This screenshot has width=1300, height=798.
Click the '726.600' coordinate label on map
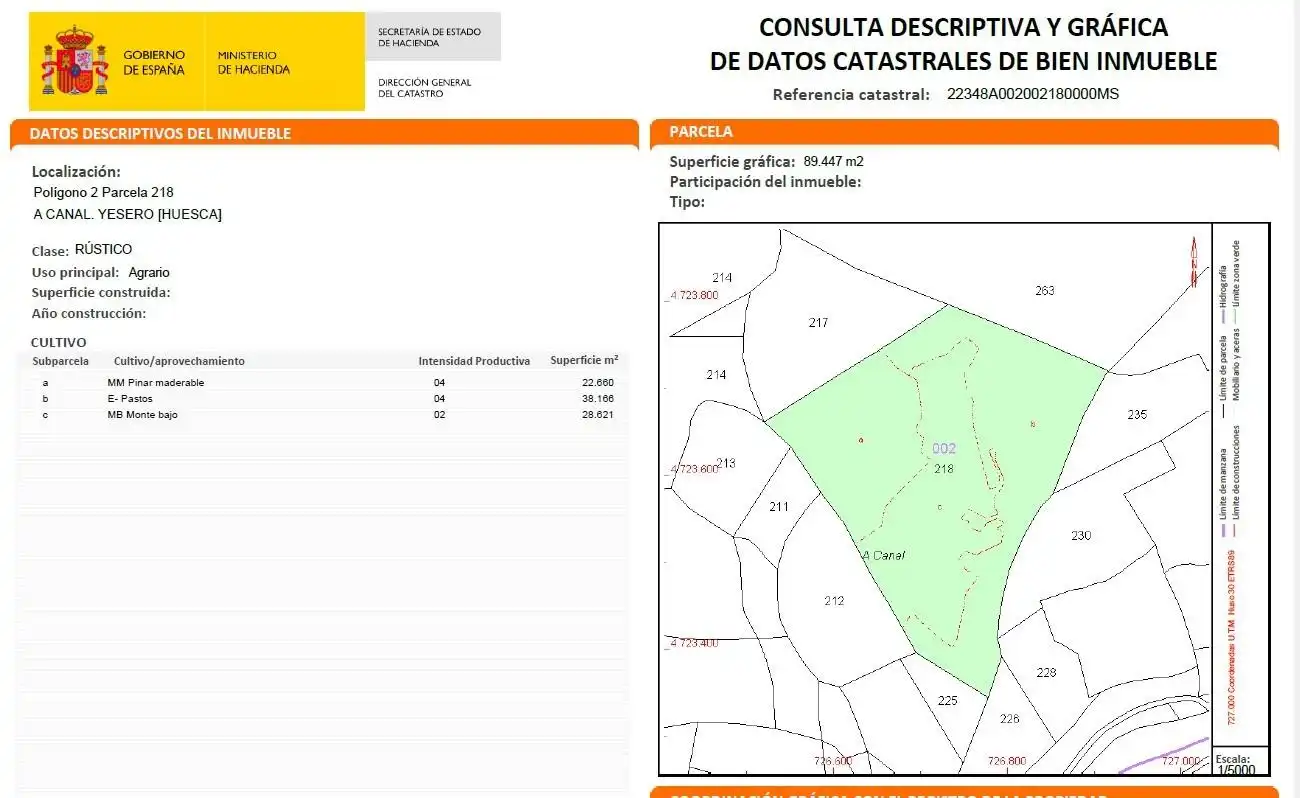(833, 762)
